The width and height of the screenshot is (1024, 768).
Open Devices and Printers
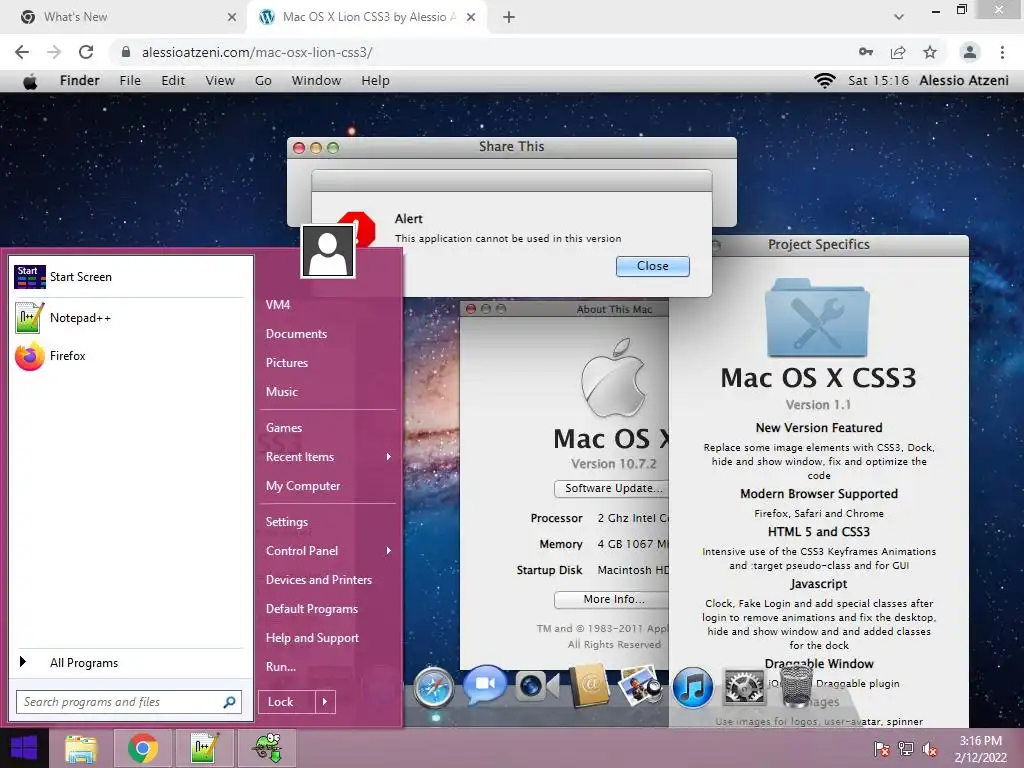pyautogui.click(x=319, y=580)
